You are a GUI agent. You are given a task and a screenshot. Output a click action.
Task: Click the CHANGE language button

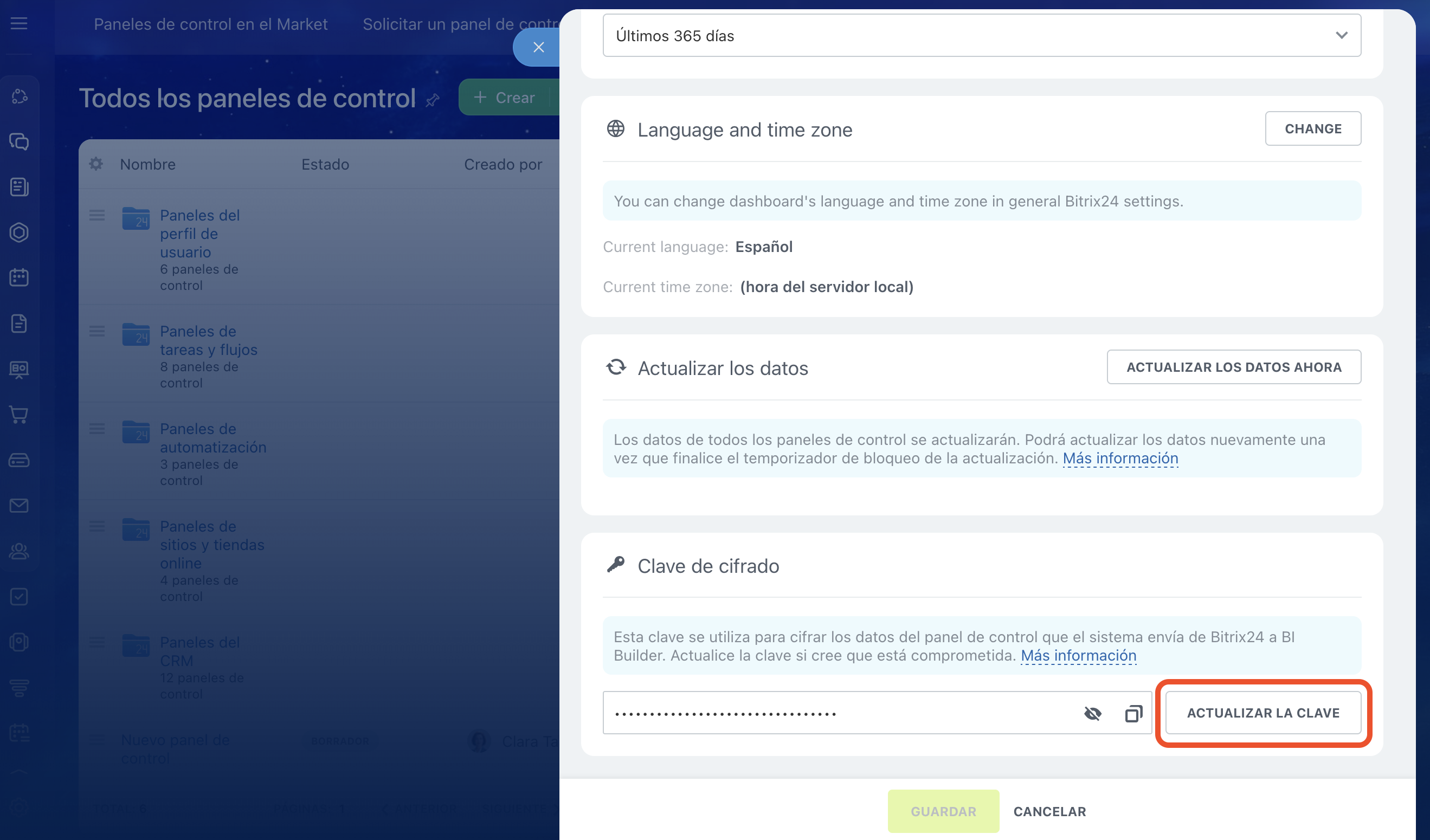coord(1312,129)
